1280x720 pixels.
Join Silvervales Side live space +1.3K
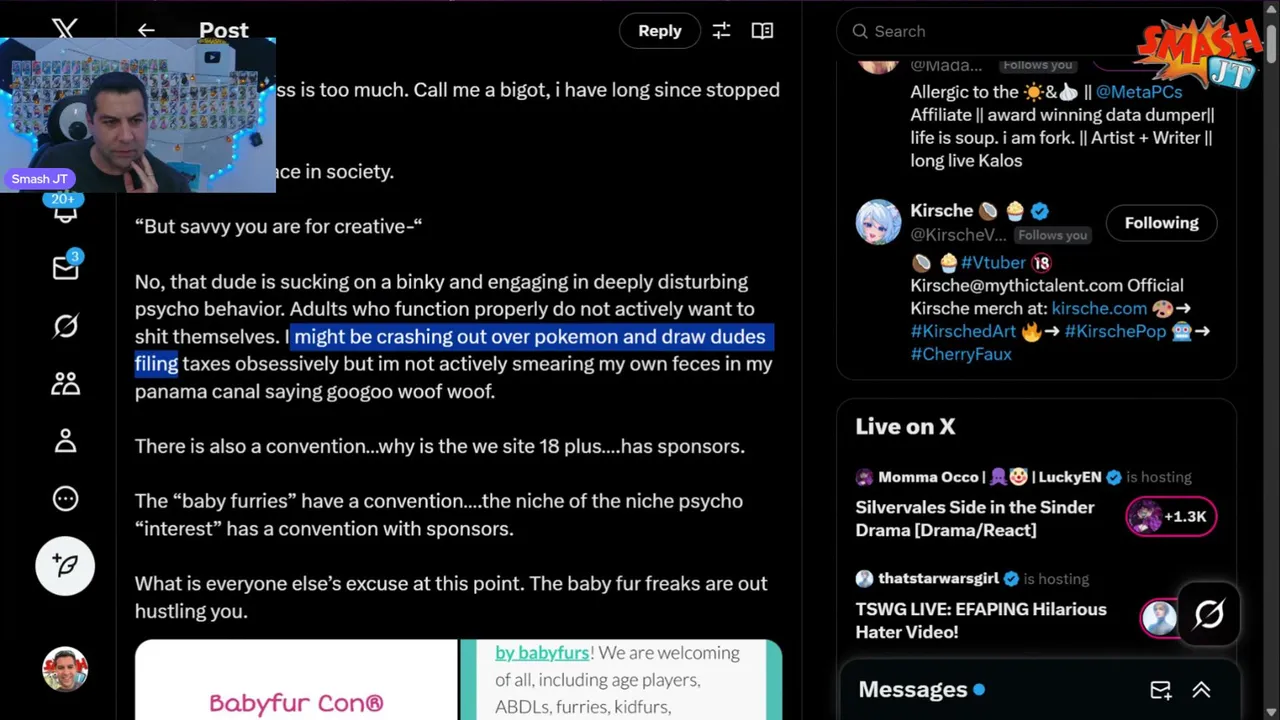[1171, 517]
